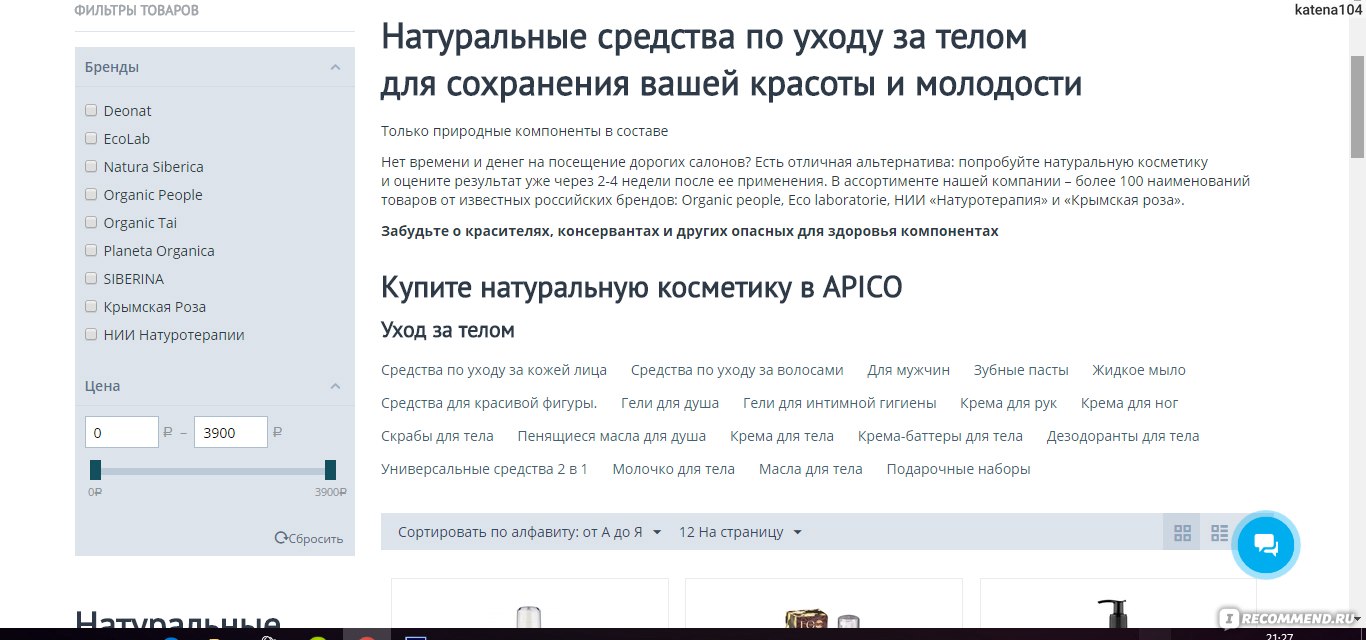This screenshot has width=1366, height=640.
Task: Open the Гели для душа category
Action: (x=670, y=403)
